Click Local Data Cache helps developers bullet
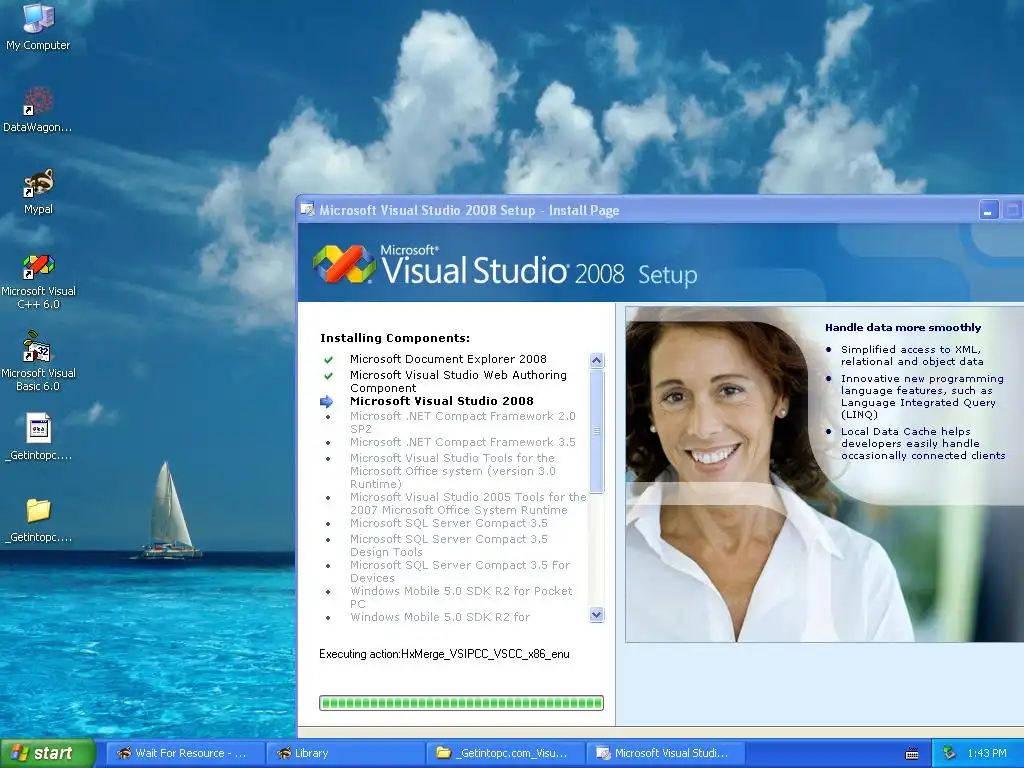The height and width of the screenshot is (768, 1024). (x=923, y=443)
